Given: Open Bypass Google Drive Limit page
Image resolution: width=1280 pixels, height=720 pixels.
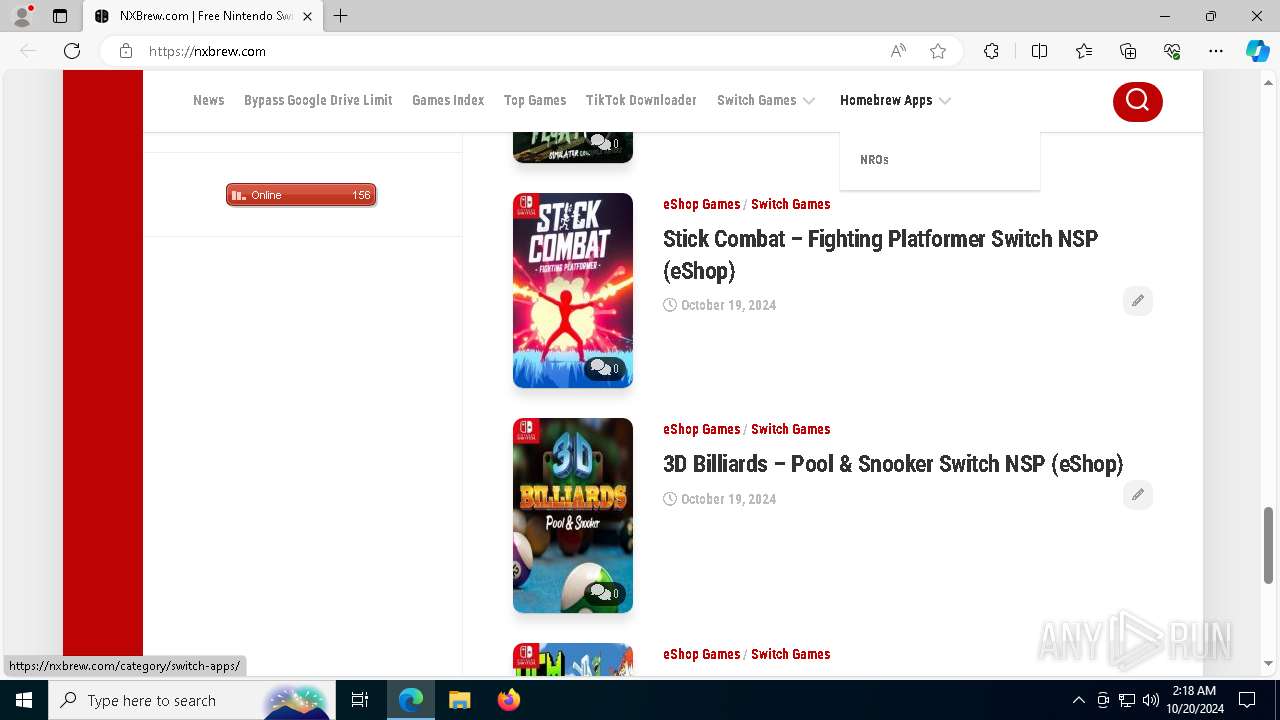Looking at the screenshot, I should (318, 100).
